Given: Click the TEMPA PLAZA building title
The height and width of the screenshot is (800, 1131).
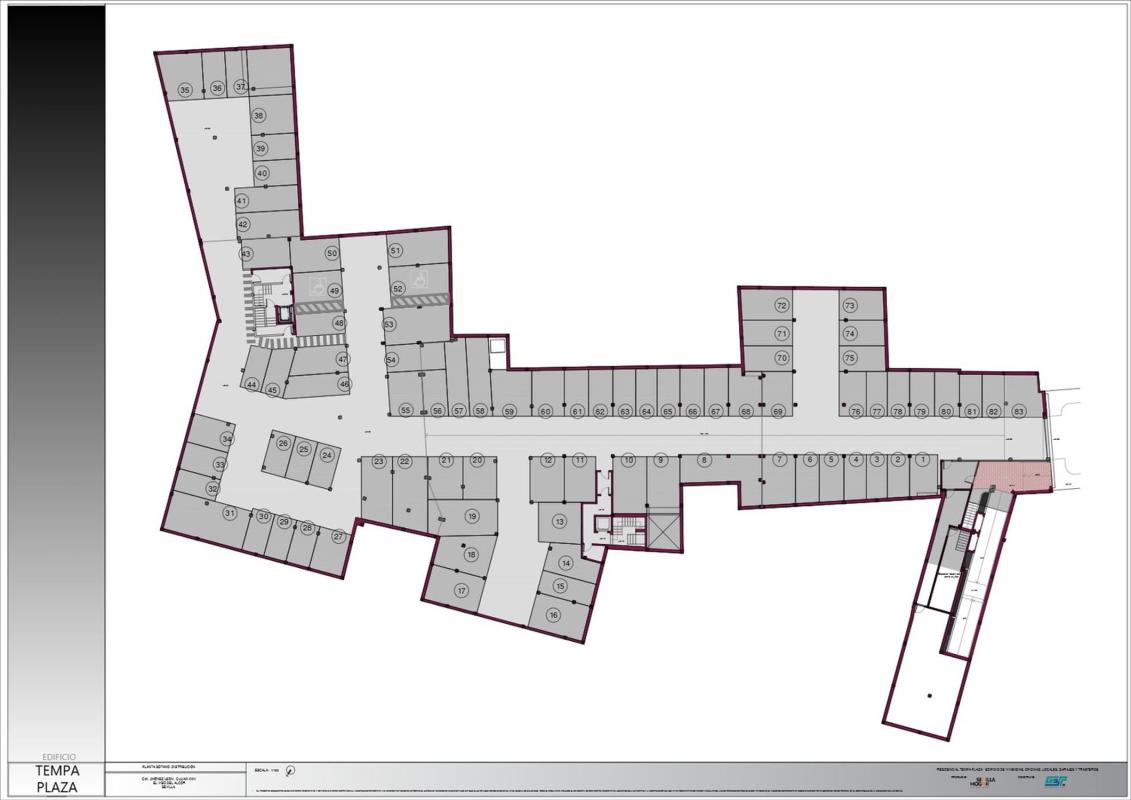Looking at the screenshot, I should tap(58, 778).
